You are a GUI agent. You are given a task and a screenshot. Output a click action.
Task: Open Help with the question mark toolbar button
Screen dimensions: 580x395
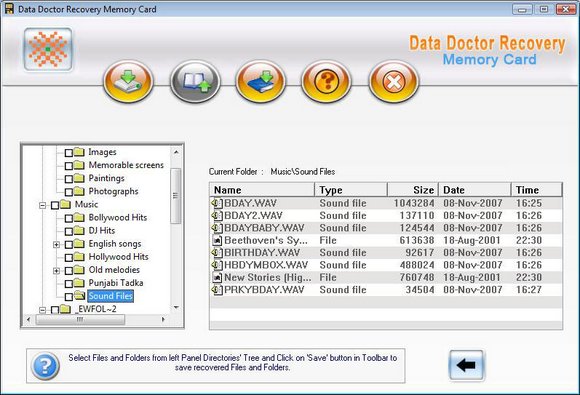326,81
